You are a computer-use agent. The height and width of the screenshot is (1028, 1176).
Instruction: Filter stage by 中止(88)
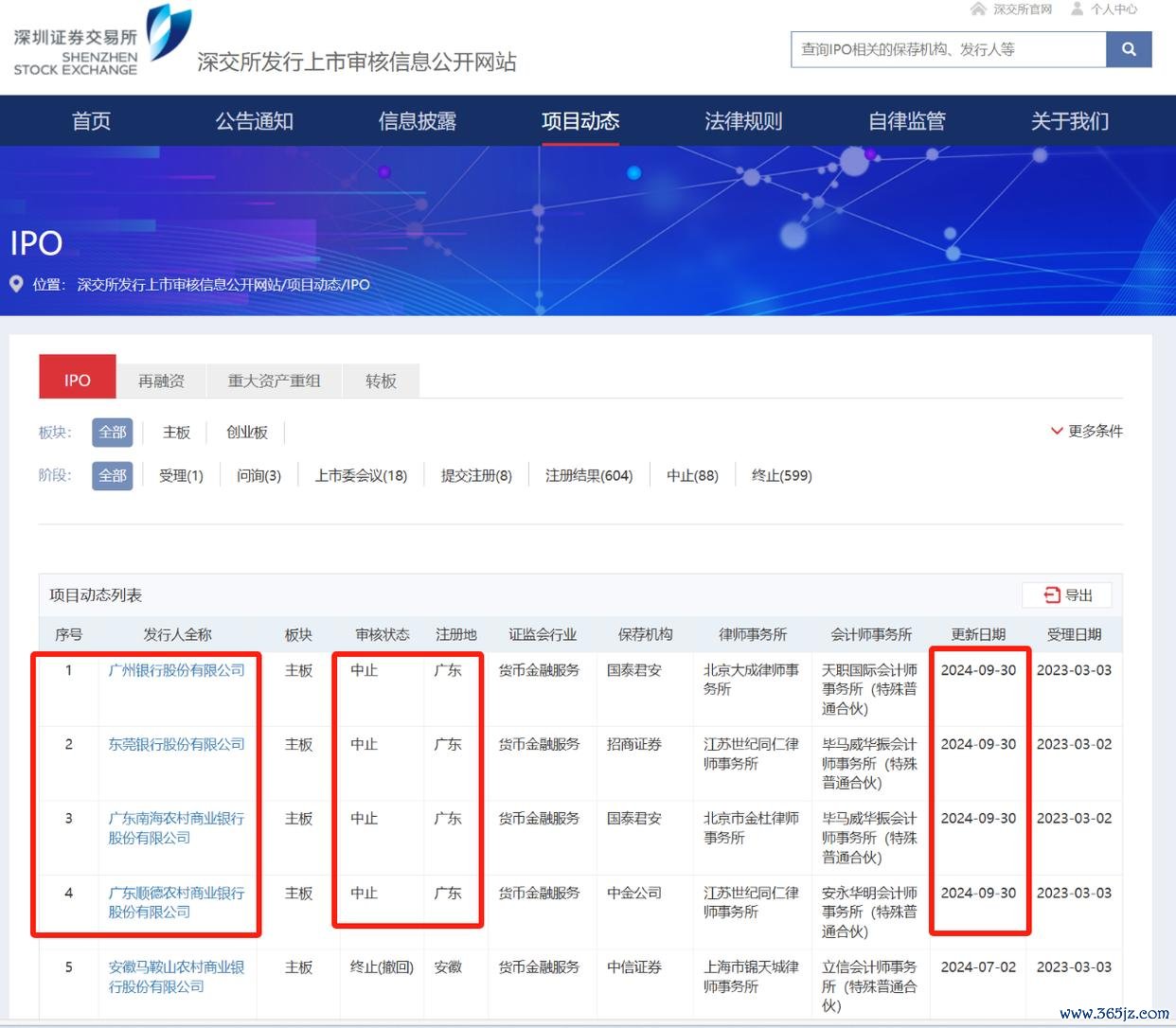692,475
